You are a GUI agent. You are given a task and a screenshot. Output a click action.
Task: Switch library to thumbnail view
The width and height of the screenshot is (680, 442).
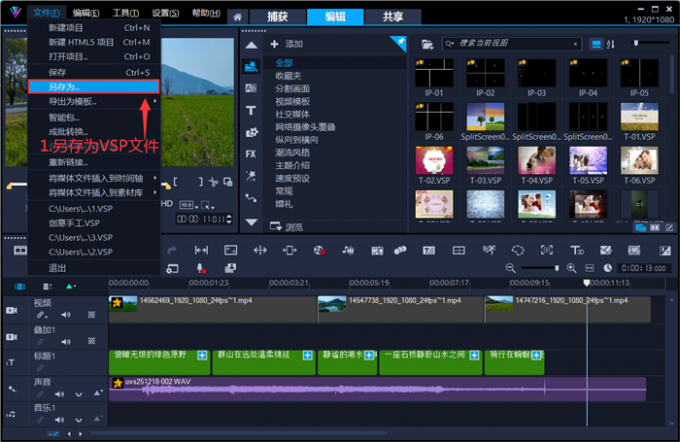(596, 44)
